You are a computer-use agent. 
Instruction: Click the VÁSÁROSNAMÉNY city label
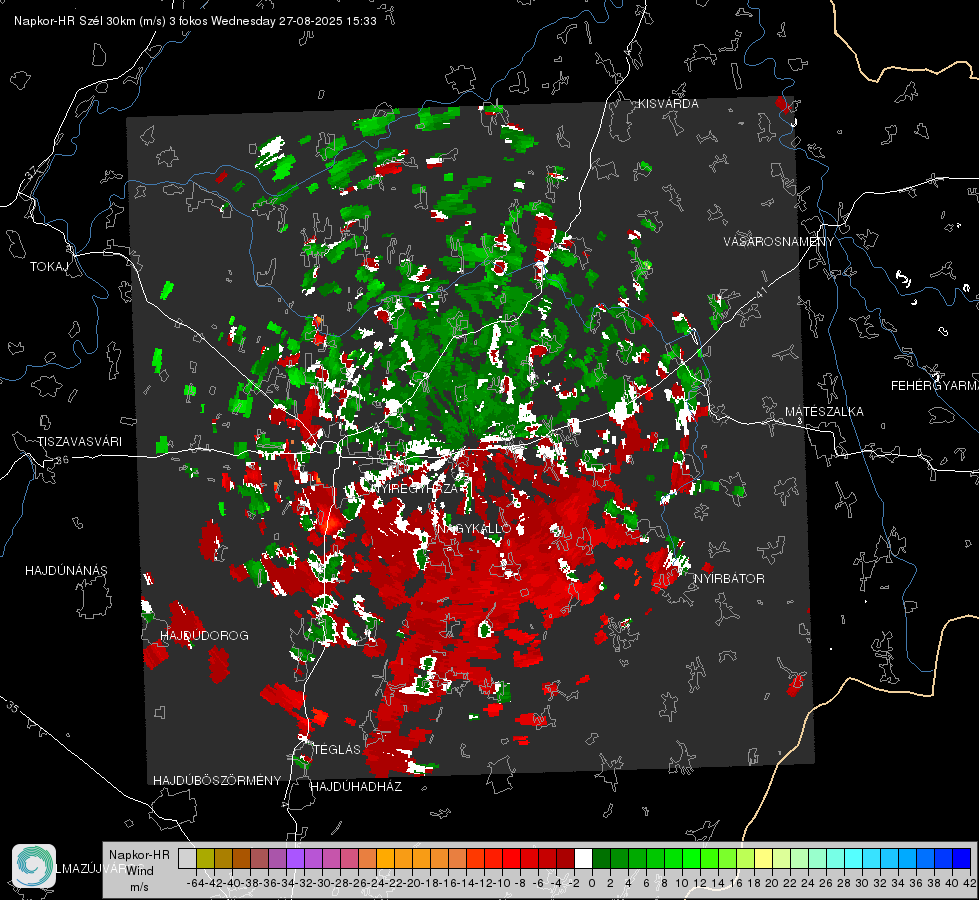779,242
